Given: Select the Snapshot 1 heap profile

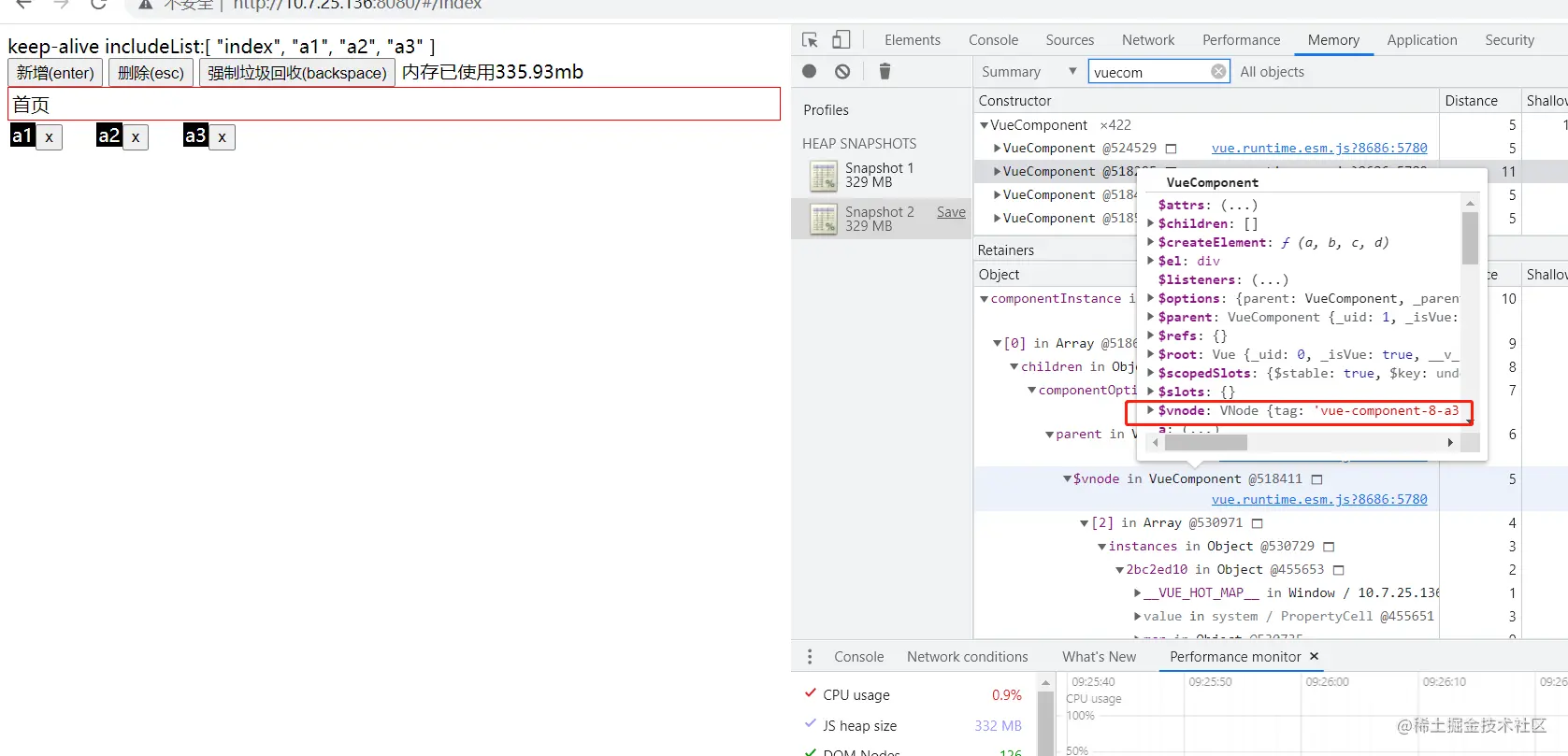Looking at the screenshot, I should pos(879,175).
